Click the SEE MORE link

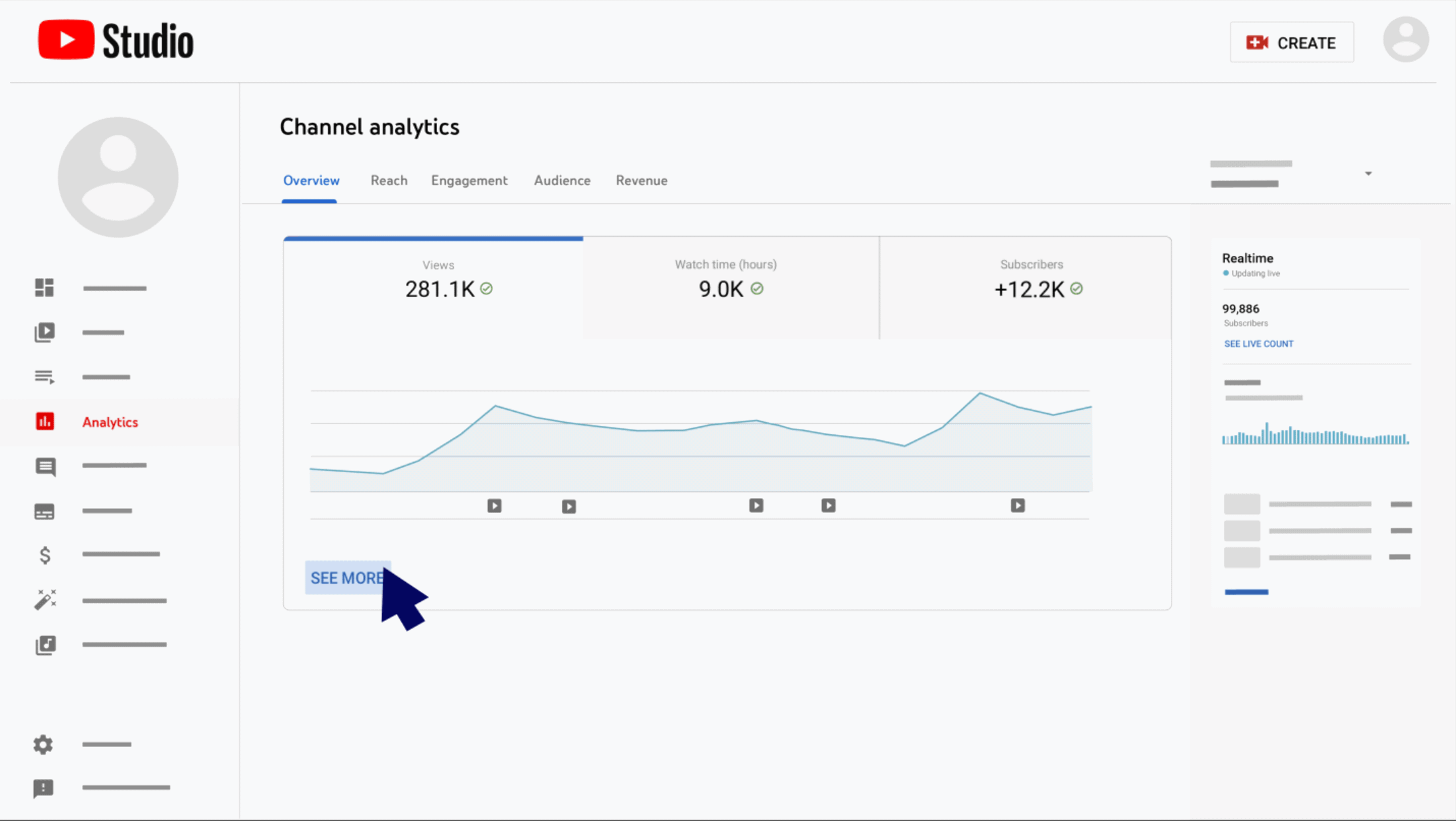coord(347,577)
